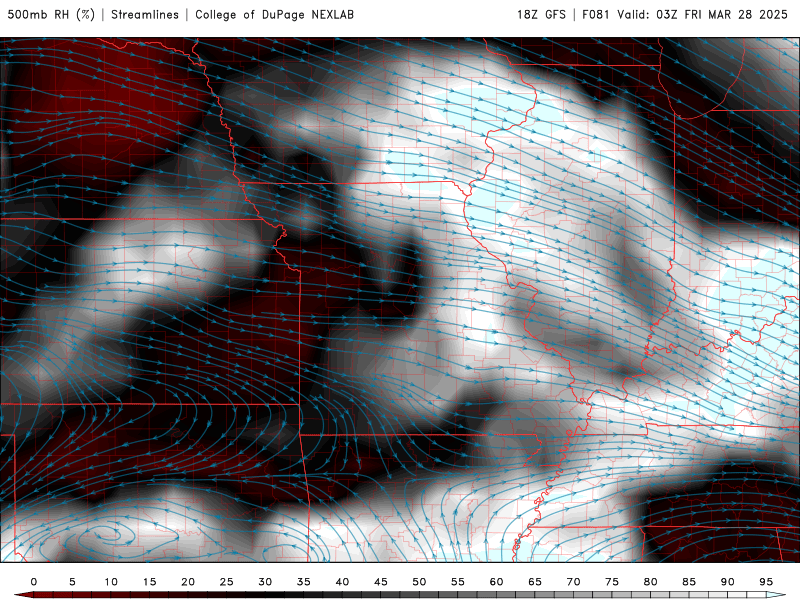The width and height of the screenshot is (800, 600).
Task: Select the "F081" forecast hour text
Action: click(x=596, y=14)
